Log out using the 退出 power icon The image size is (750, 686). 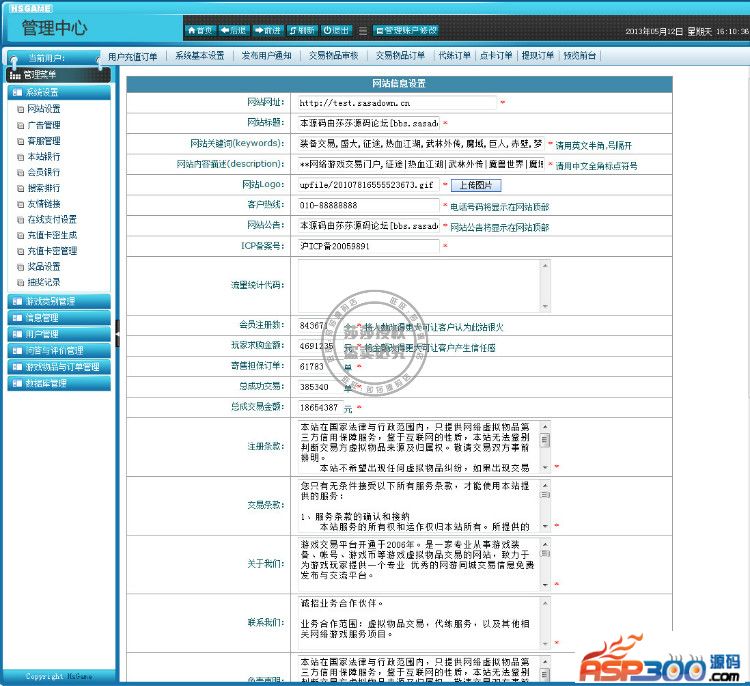(x=336, y=30)
